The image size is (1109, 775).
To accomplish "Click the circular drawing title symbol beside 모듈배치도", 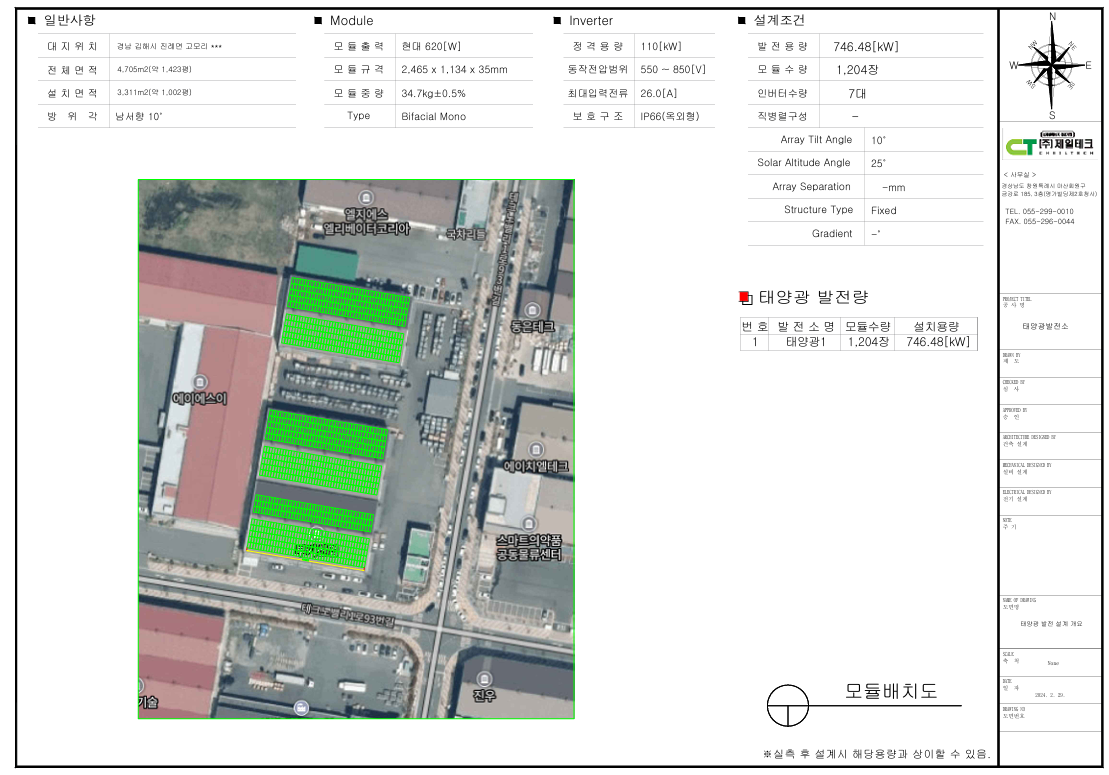I will click(x=787, y=706).
